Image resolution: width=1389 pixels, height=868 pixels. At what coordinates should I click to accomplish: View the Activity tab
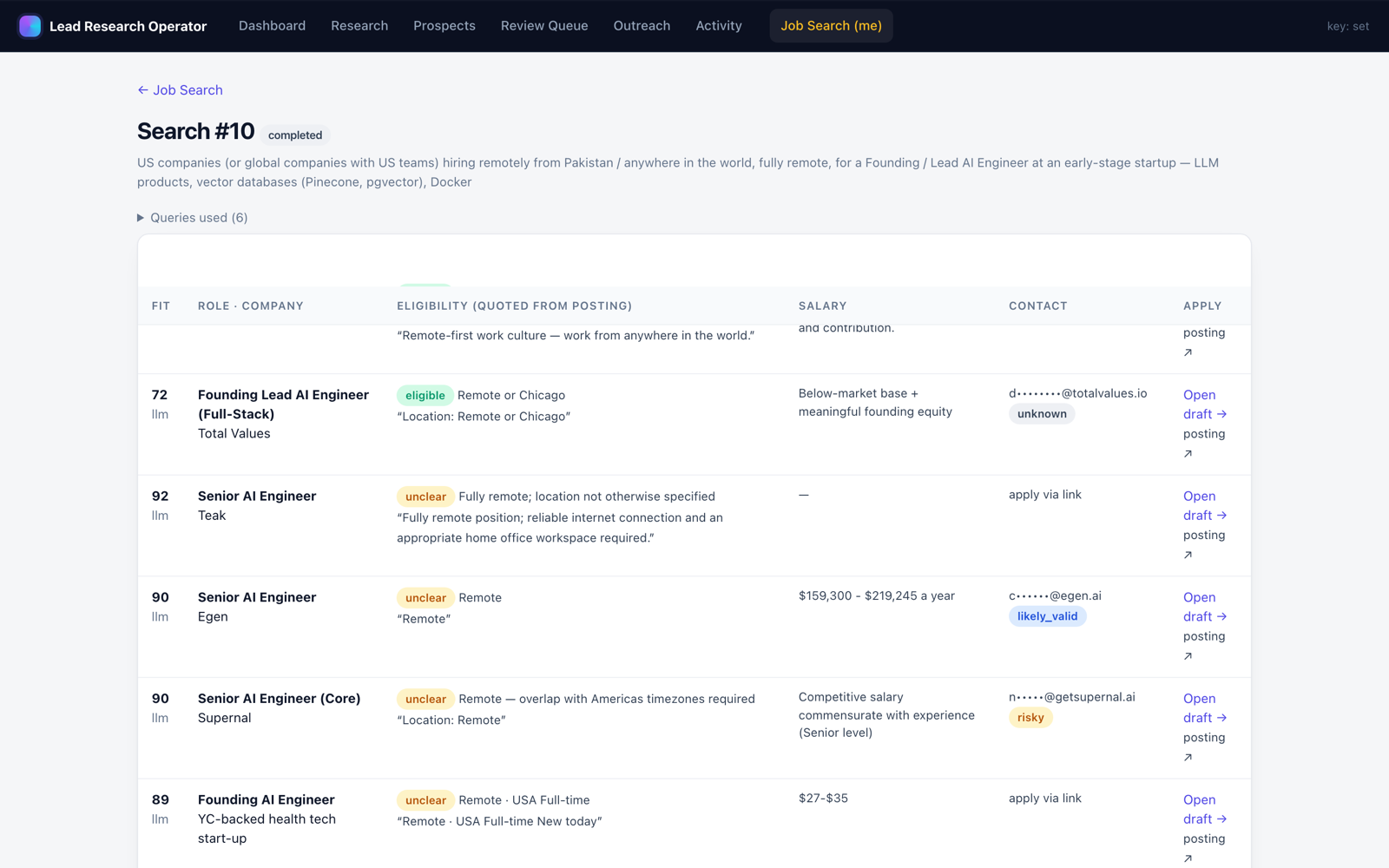(x=719, y=26)
